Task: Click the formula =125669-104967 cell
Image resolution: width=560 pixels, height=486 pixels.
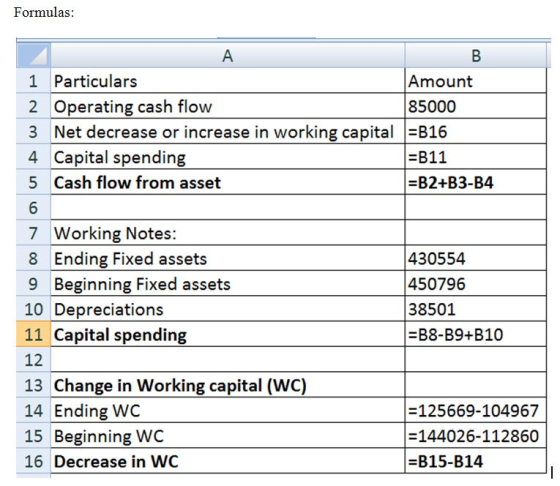Action: pos(476,410)
